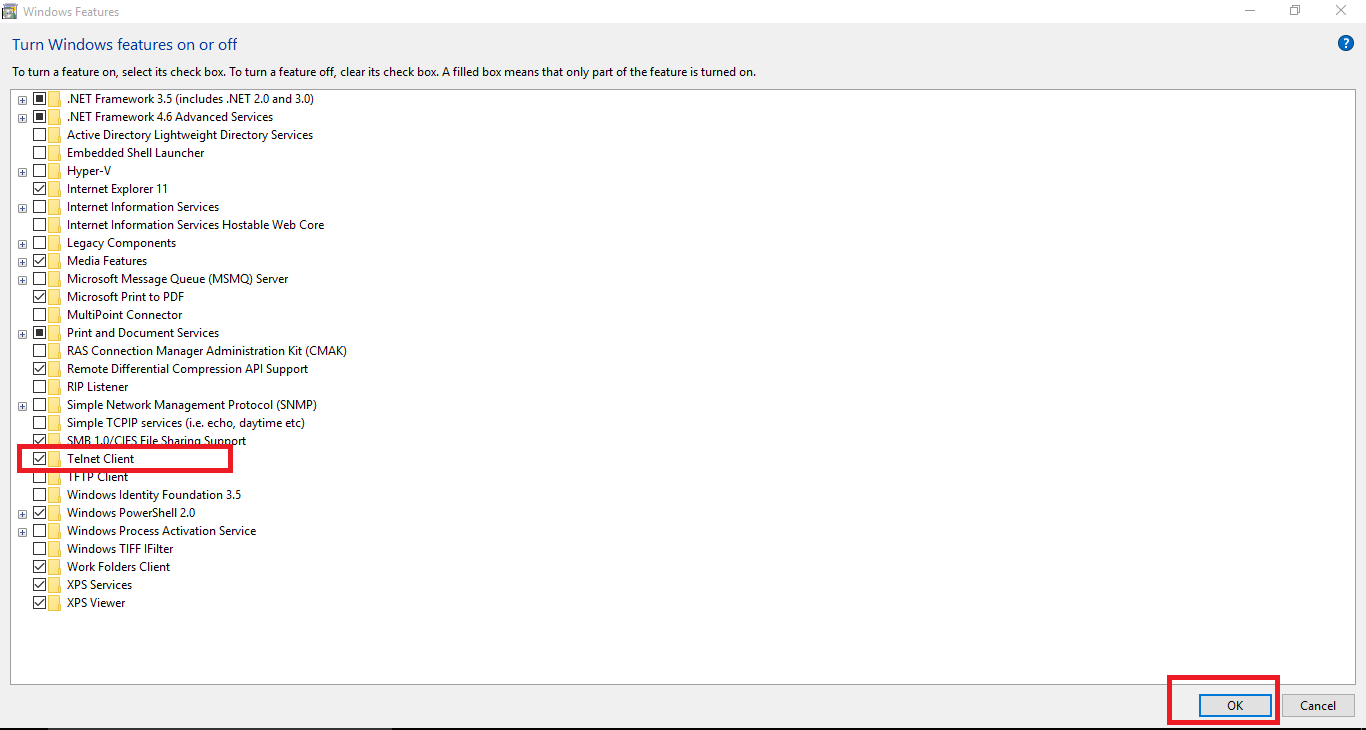Click the folder icon beside XPS Services
The width and height of the screenshot is (1366, 730).
click(55, 585)
